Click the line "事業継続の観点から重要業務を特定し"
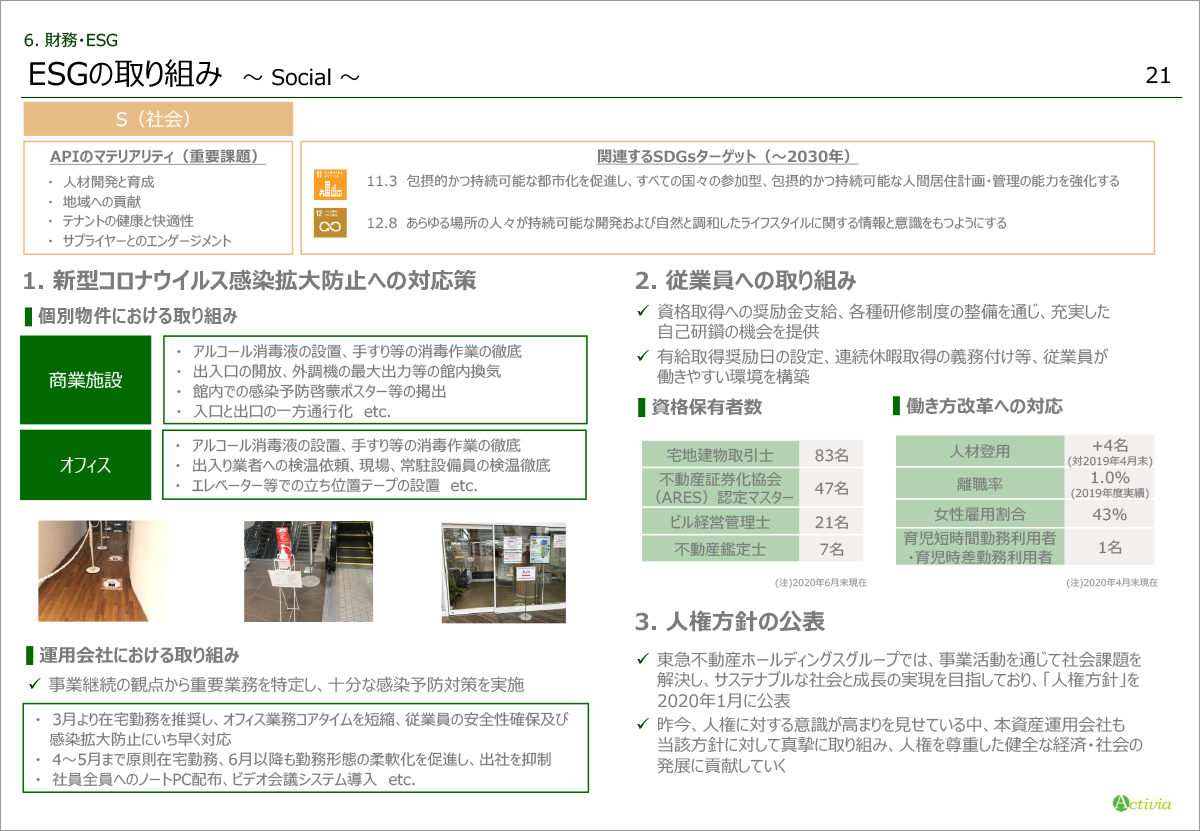The height and width of the screenshot is (831, 1200). 287,685
